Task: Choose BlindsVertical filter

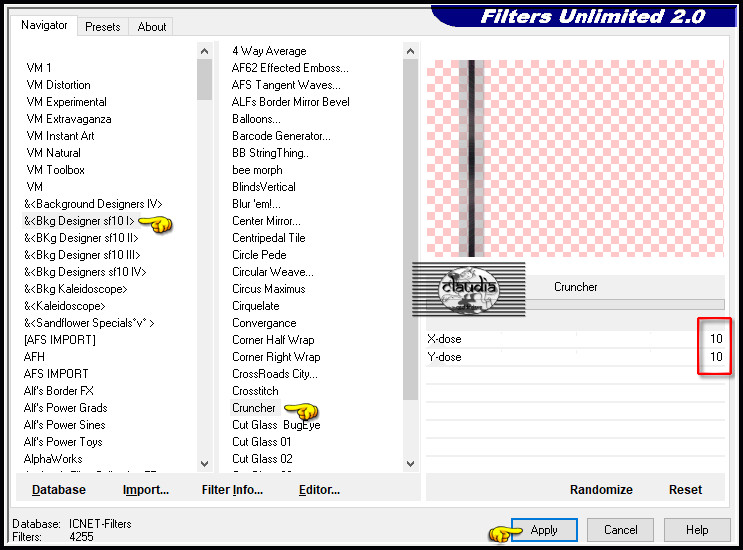Action: (264, 187)
